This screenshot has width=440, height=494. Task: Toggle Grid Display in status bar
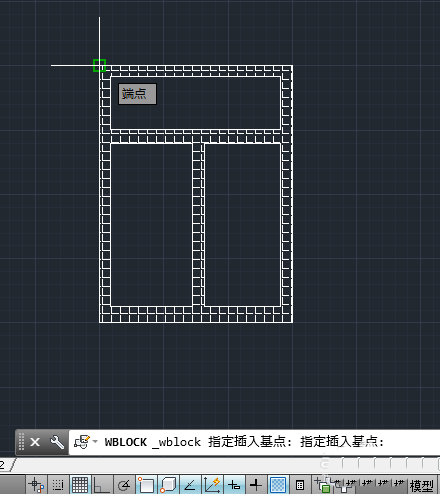80,485
